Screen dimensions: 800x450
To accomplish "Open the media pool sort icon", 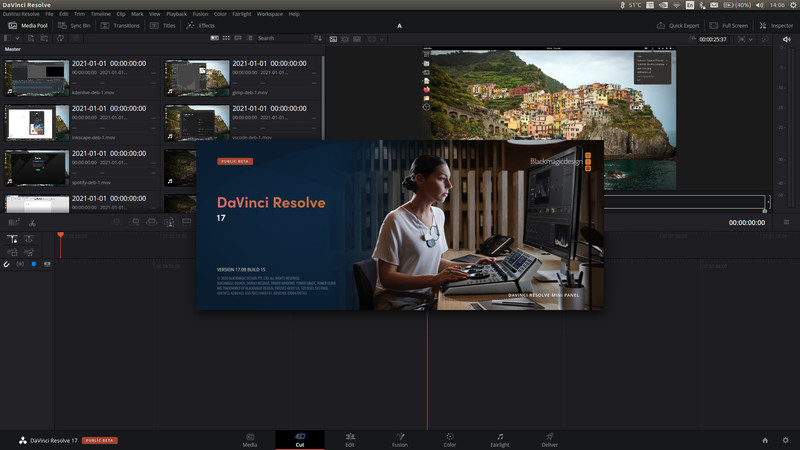I will [x=318, y=38].
